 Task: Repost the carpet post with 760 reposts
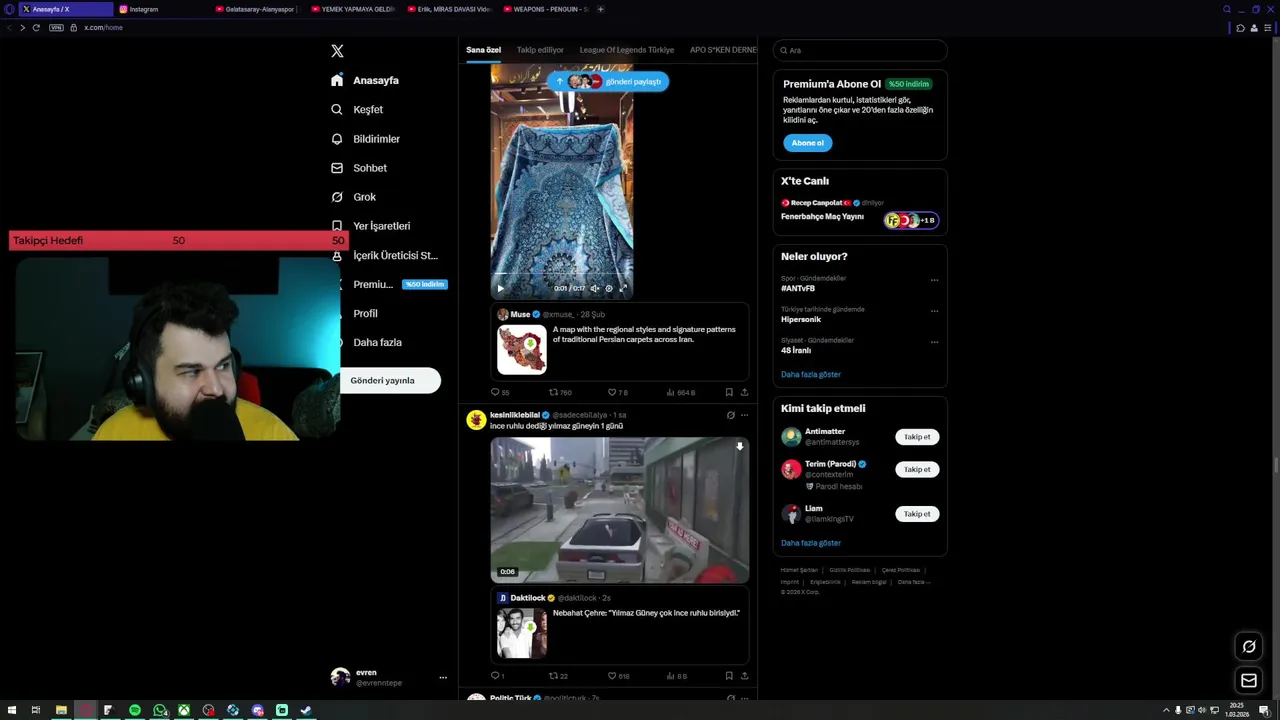pyautogui.click(x=560, y=392)
